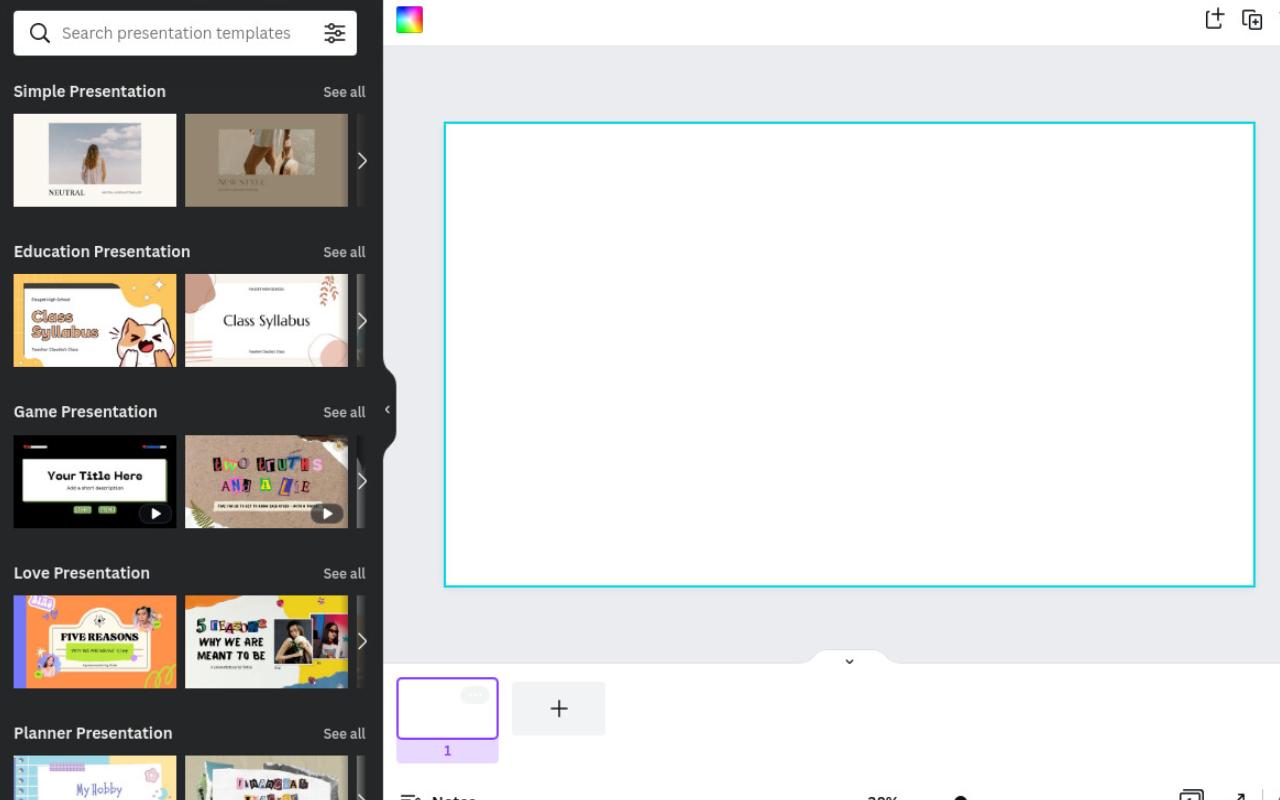This screenshot has height=800, width=1280.
Task: See all Simple Presentation templates
Action: pos(344,92)
